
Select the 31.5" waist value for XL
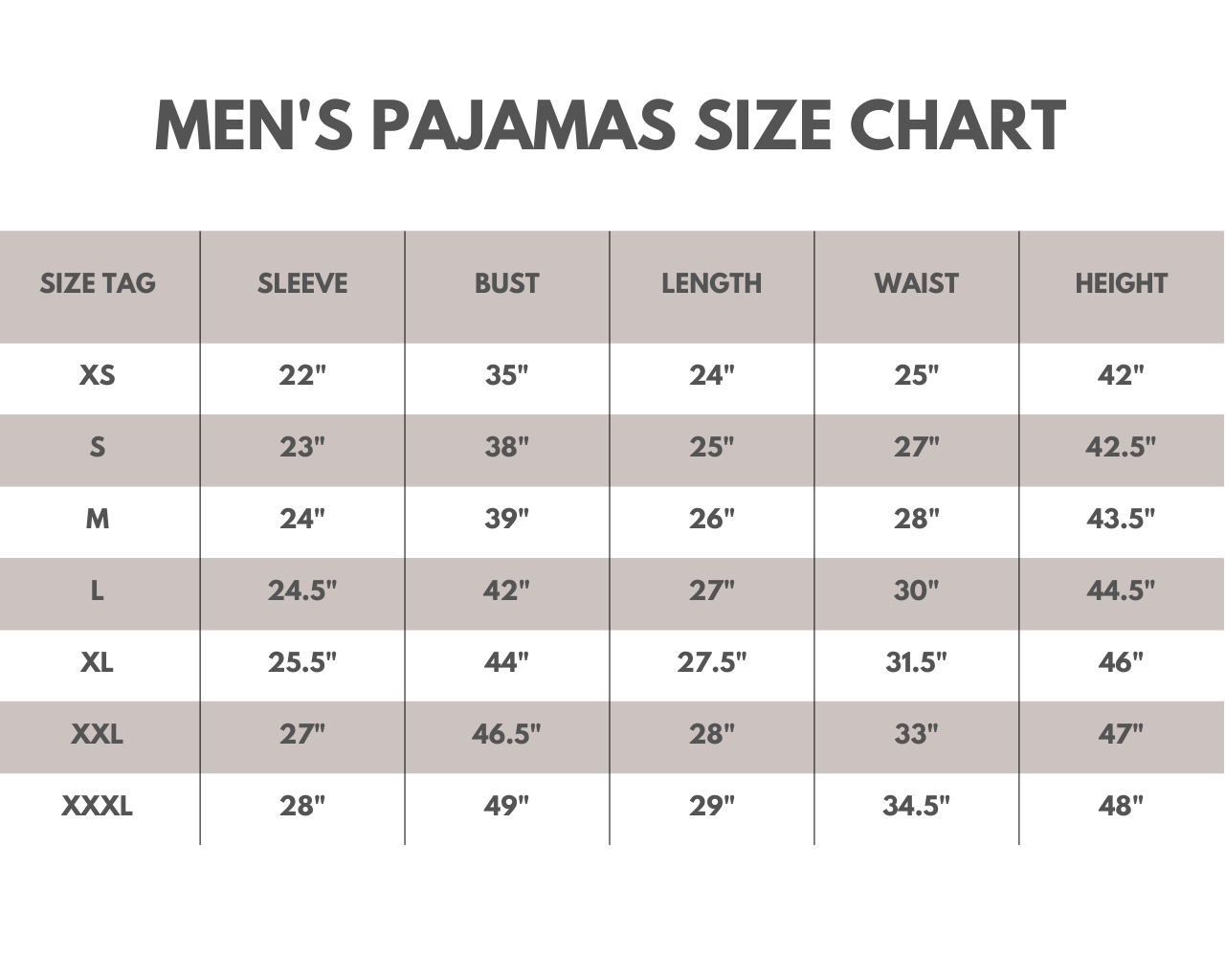coord(916,662)
